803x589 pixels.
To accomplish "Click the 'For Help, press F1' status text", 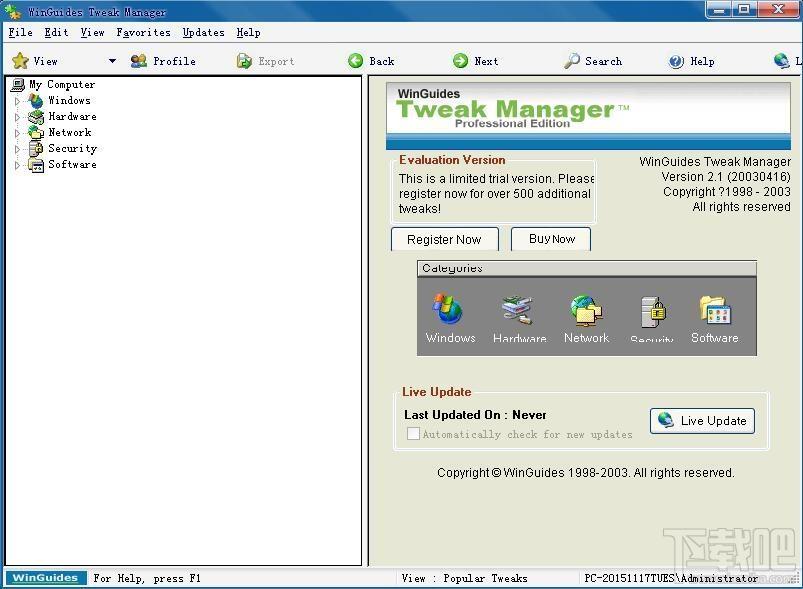I will click(x=147, y=578).
